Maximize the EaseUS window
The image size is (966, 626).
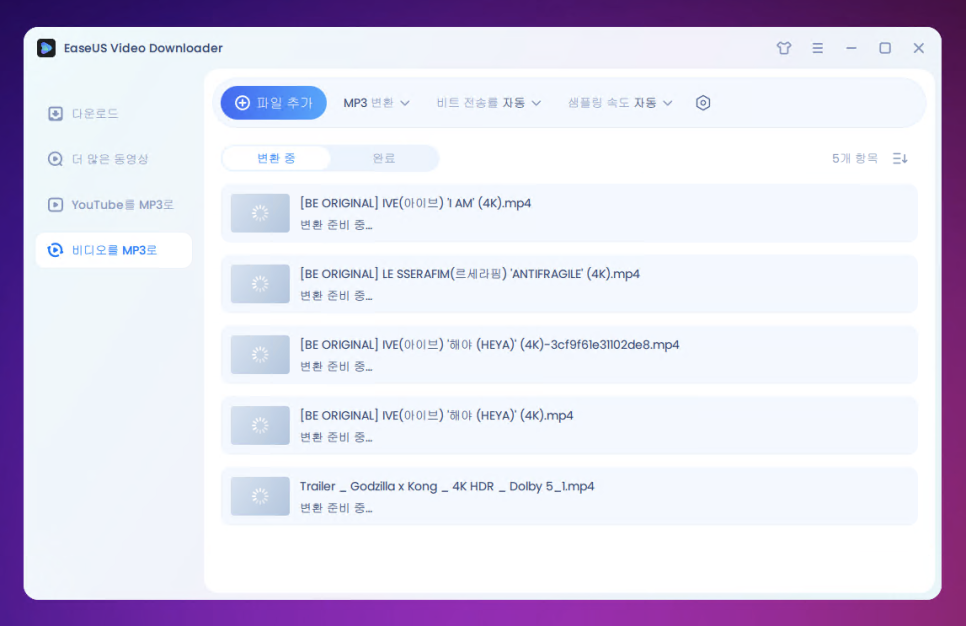(x=885, y=48)
